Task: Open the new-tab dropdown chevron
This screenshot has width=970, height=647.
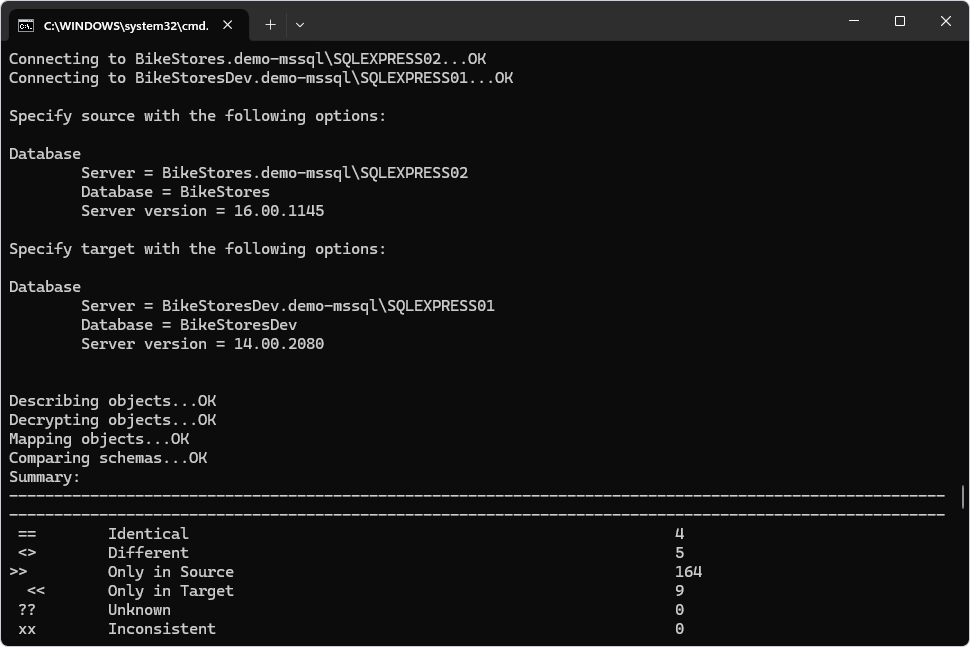Action: click(300, 25)
